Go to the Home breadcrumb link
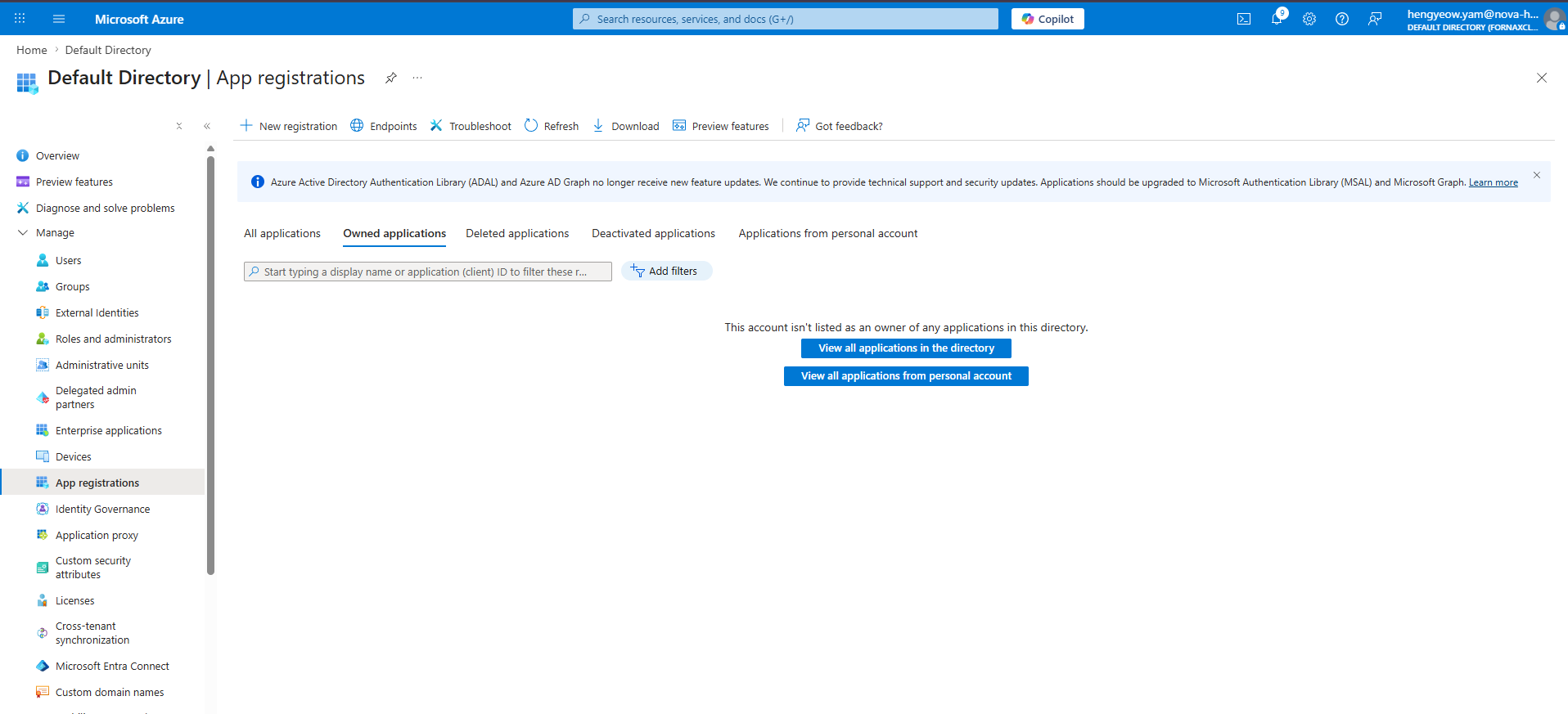The width and height of the screenshot is (1568, 714). tap(32, 50)
